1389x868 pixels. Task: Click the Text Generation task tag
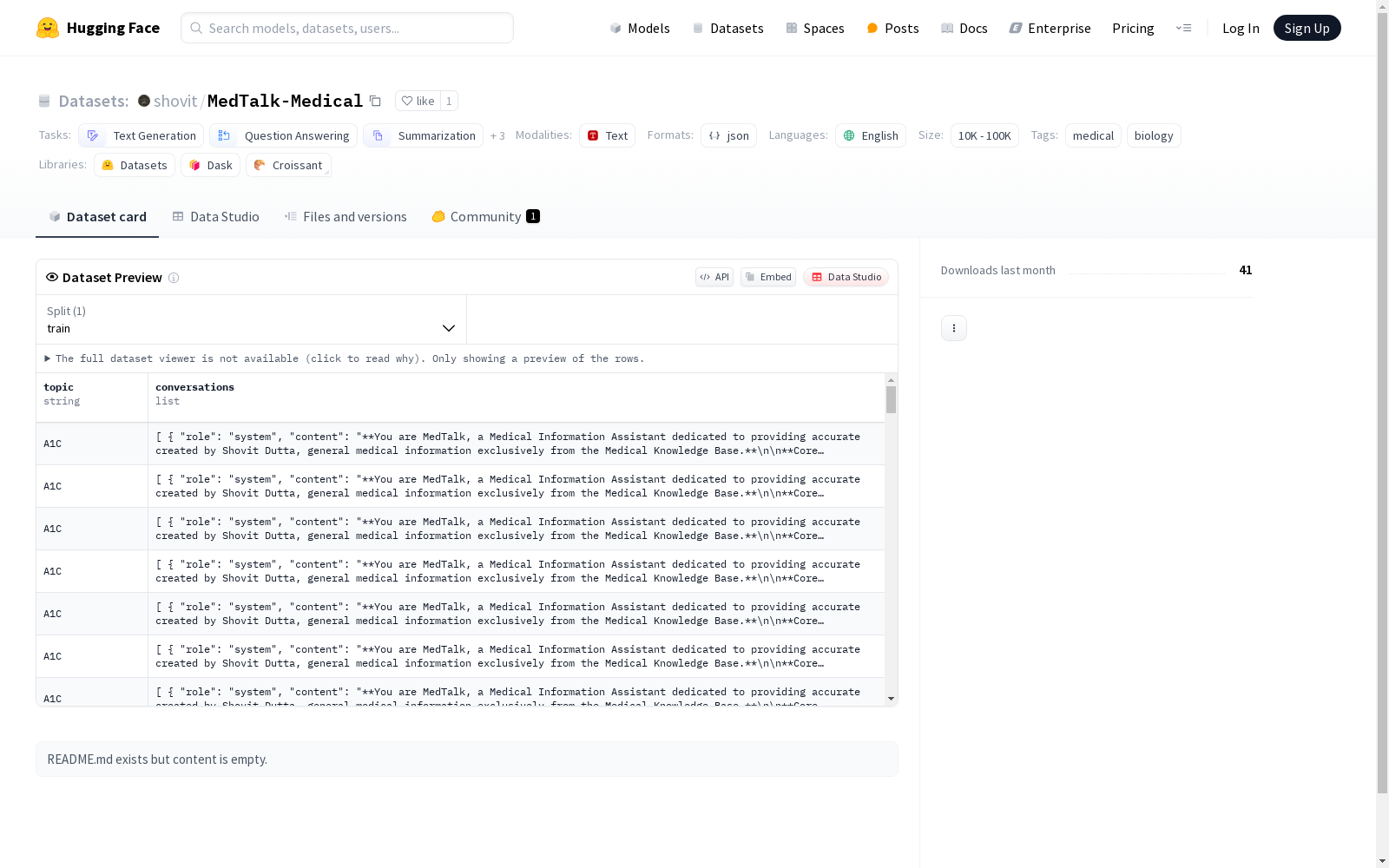[x=142, y=135]
